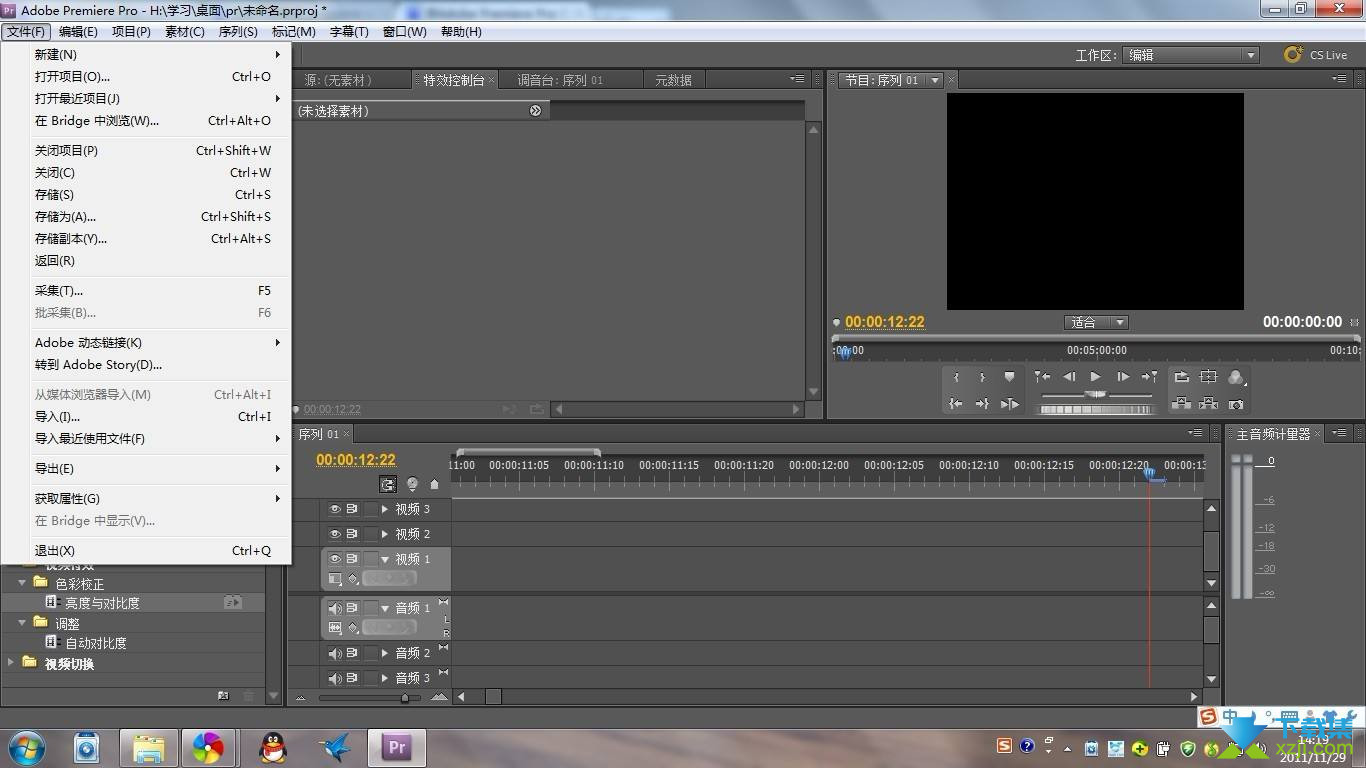Click the Set Encore Chapter Marker icon
Viewport: 1366px width, 768px height.
[412, 484]
